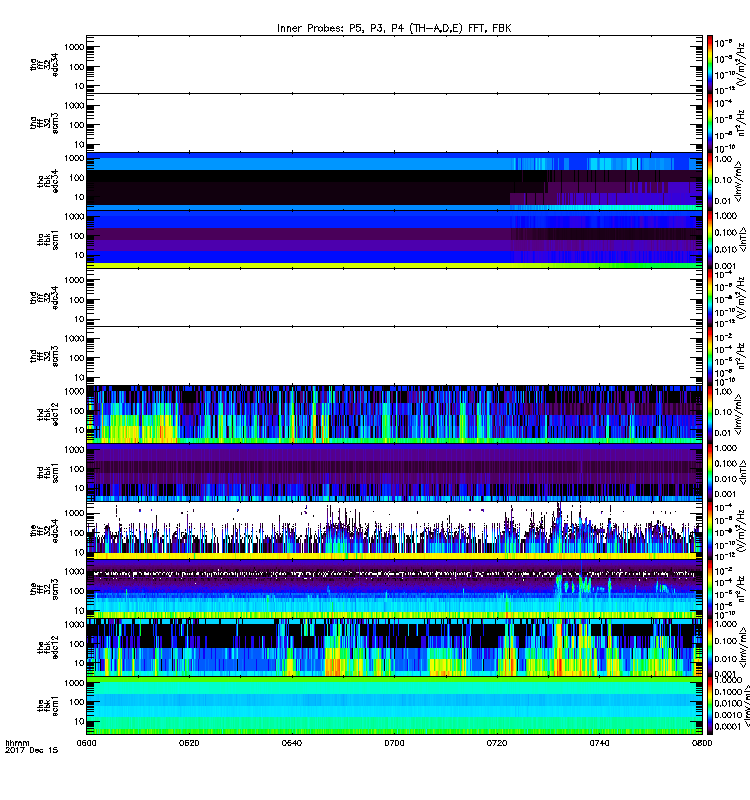Click the color bar beside tha fff edc34 panel
The height and width of the screenshot is (800, 750).
tap(710, 64)
